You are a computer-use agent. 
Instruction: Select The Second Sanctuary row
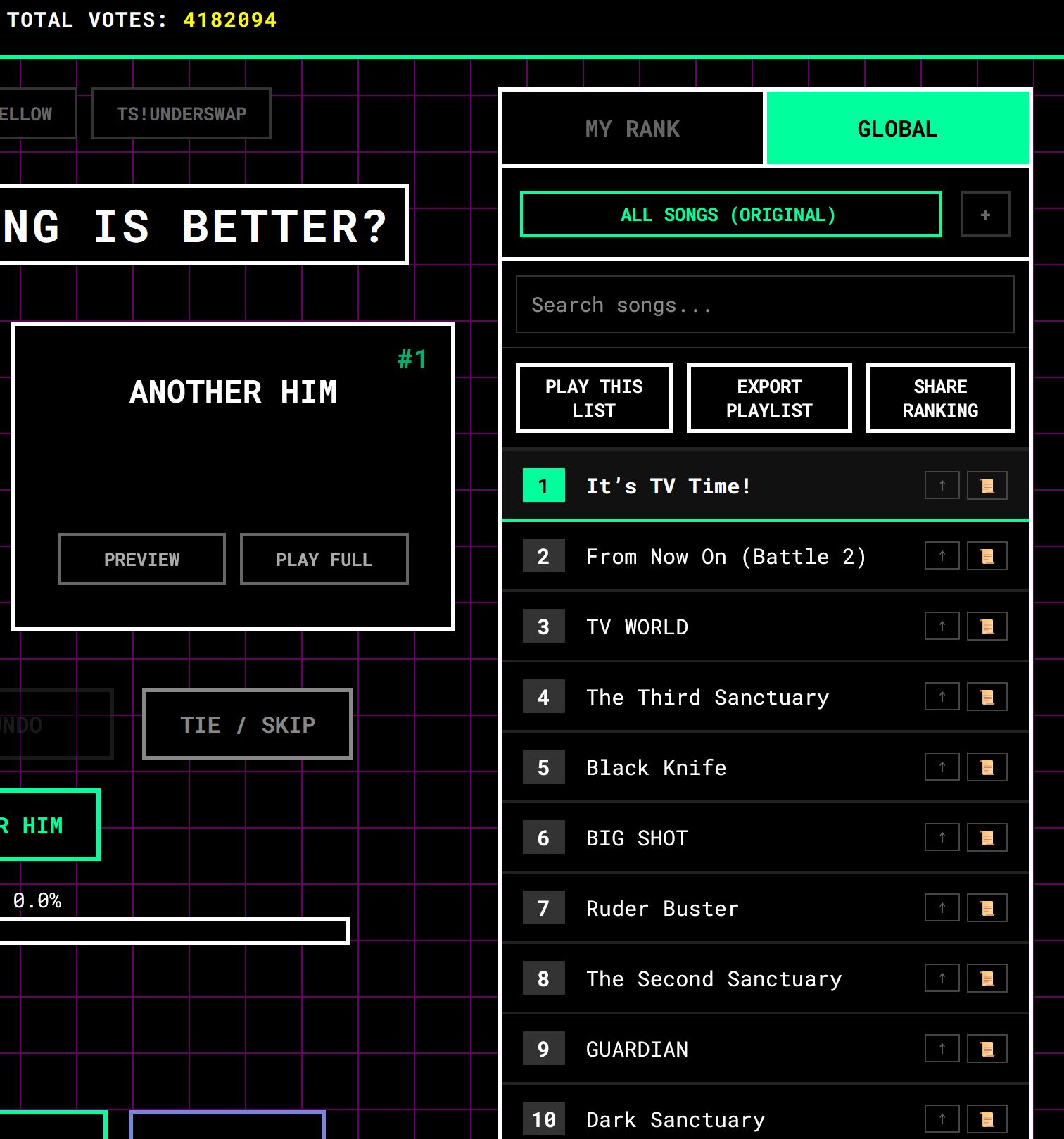click(x=765, y=978)
